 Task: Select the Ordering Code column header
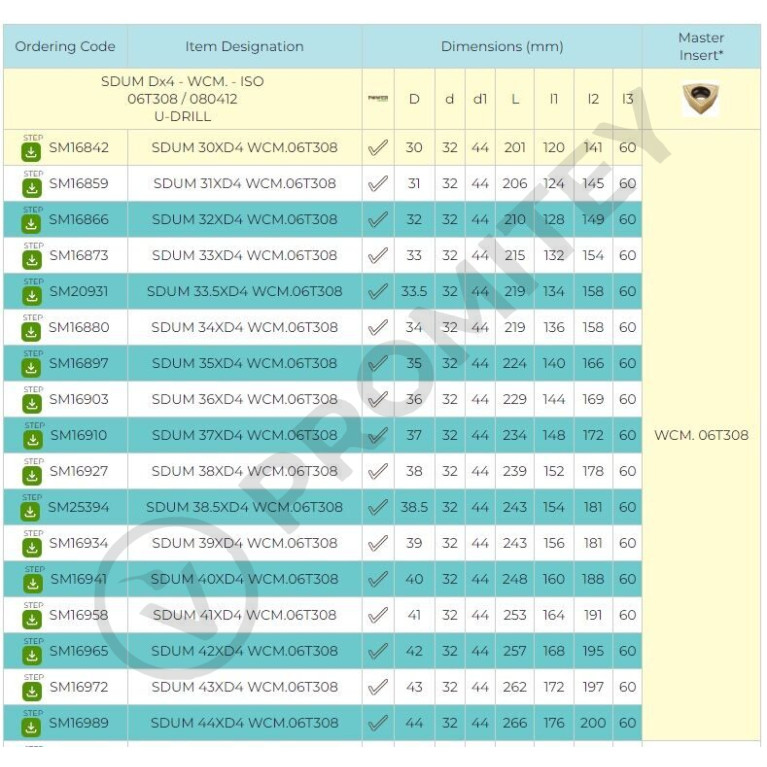click(65, 46)
